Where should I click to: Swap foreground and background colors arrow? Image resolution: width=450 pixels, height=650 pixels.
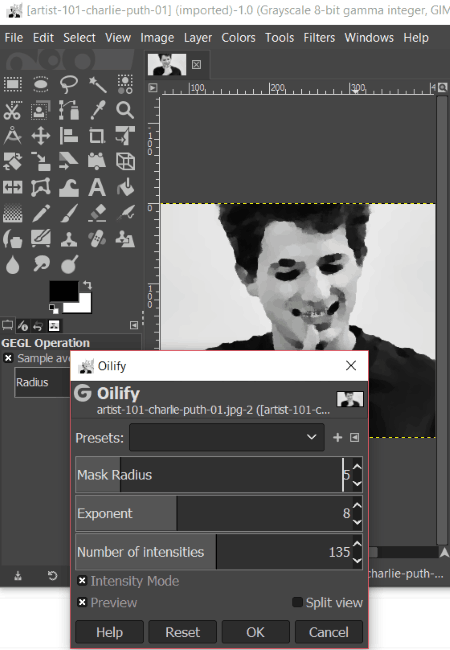coord(87,285)
